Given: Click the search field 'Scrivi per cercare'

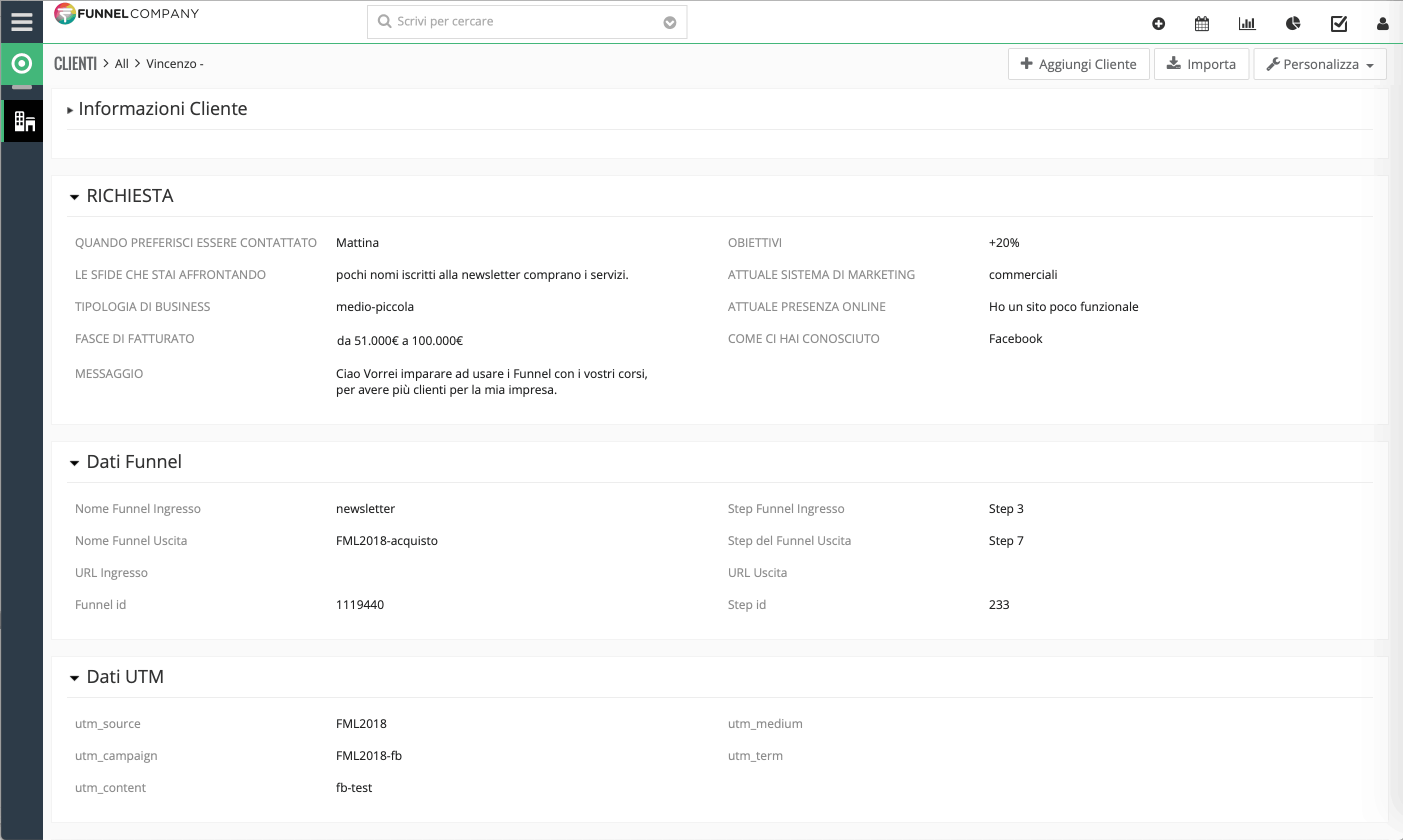Looking at the screenshot, I should [x=527, y=21].
